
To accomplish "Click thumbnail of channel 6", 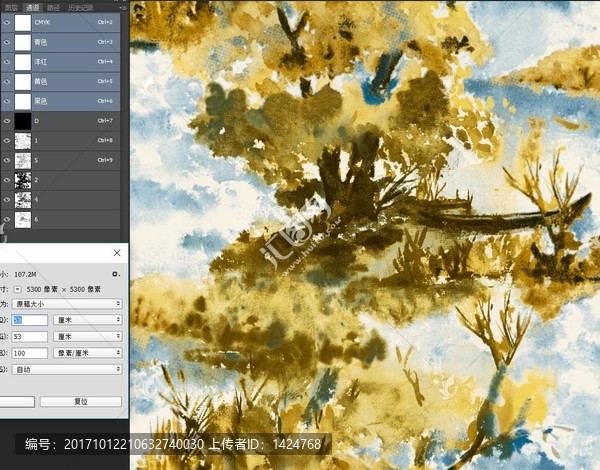I will 23,220.
